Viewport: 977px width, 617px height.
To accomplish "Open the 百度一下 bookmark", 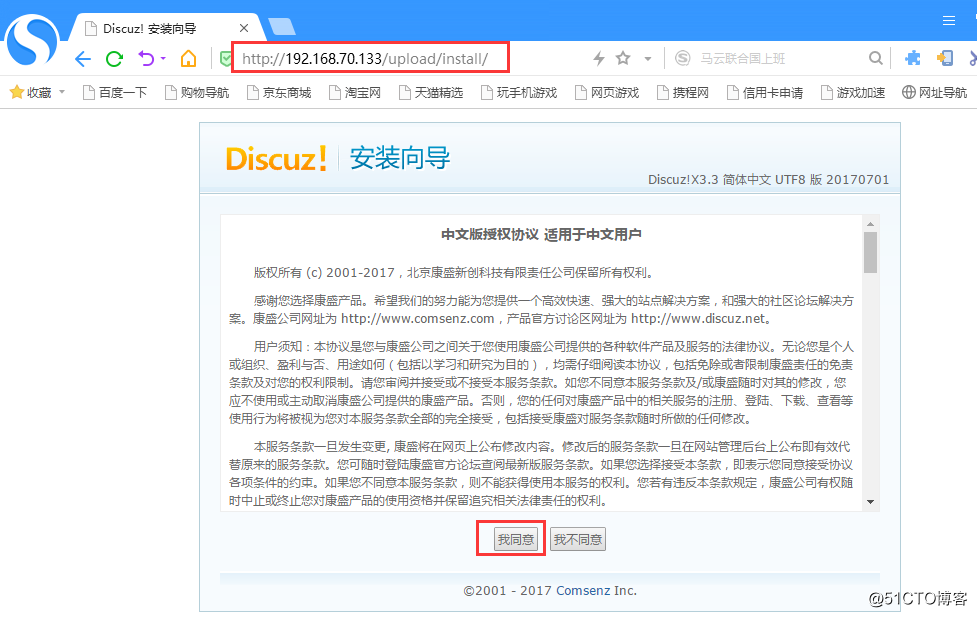I will tap(115, 93).
